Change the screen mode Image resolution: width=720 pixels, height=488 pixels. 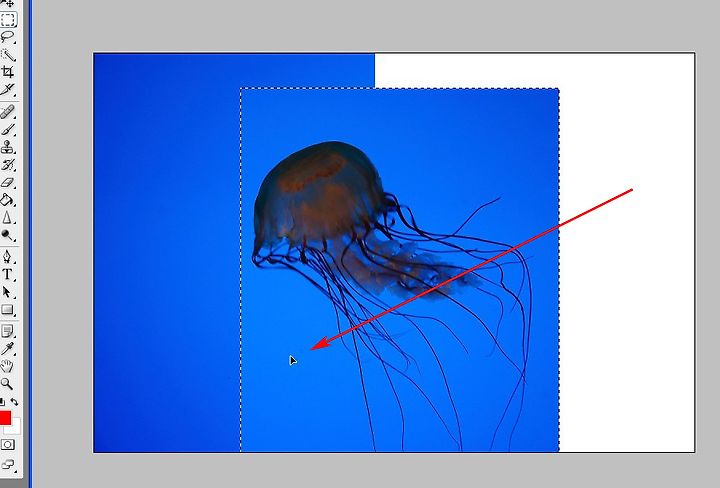click(x=8, y=464)
